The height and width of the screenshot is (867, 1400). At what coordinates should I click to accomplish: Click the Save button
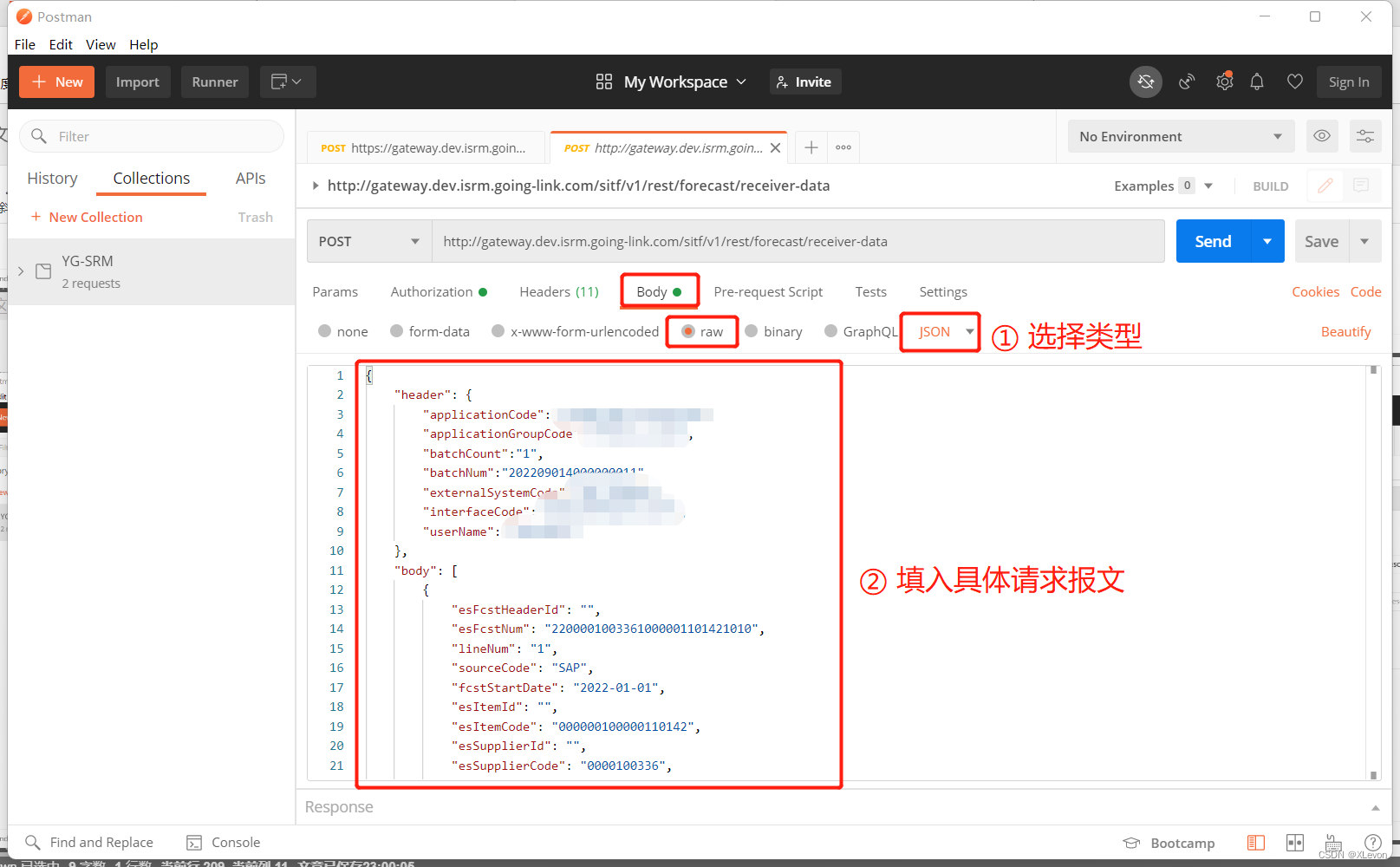[1321, 241]
